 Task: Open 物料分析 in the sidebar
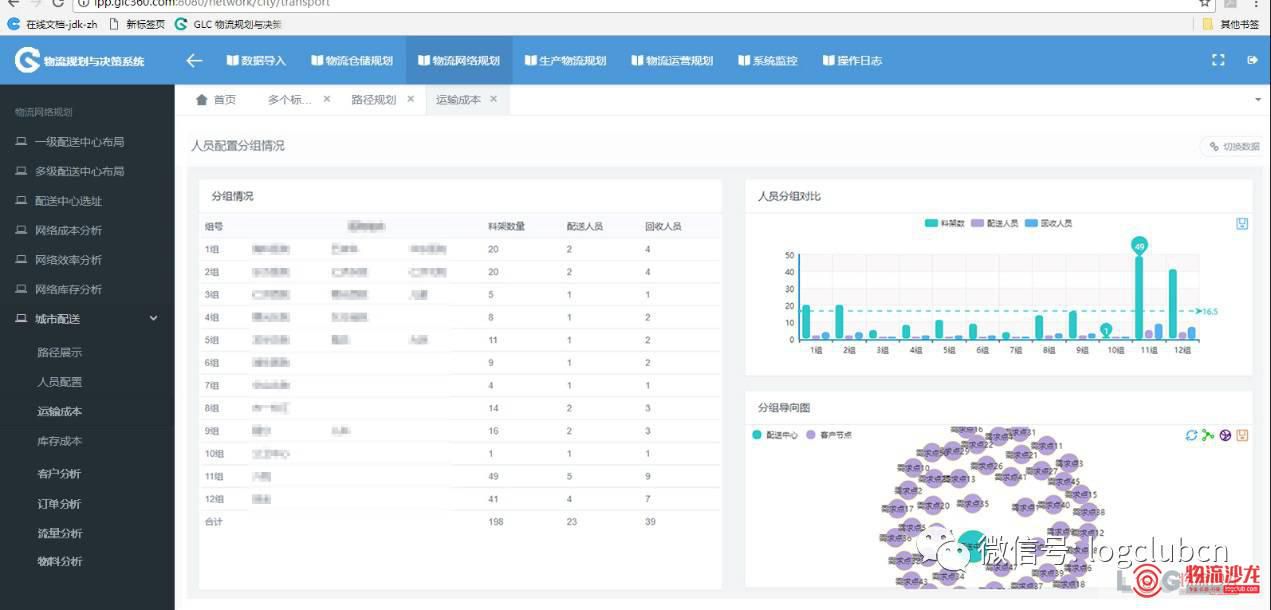coord(60,561)
